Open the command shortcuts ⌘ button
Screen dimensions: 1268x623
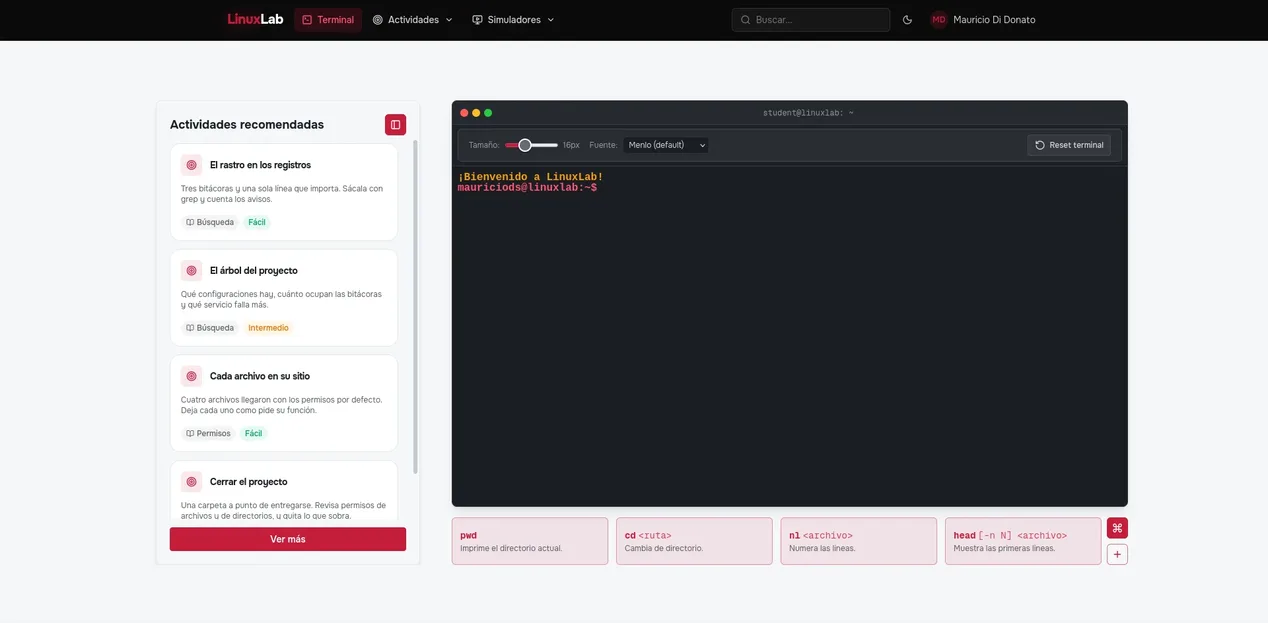(x=1117, y=528)
